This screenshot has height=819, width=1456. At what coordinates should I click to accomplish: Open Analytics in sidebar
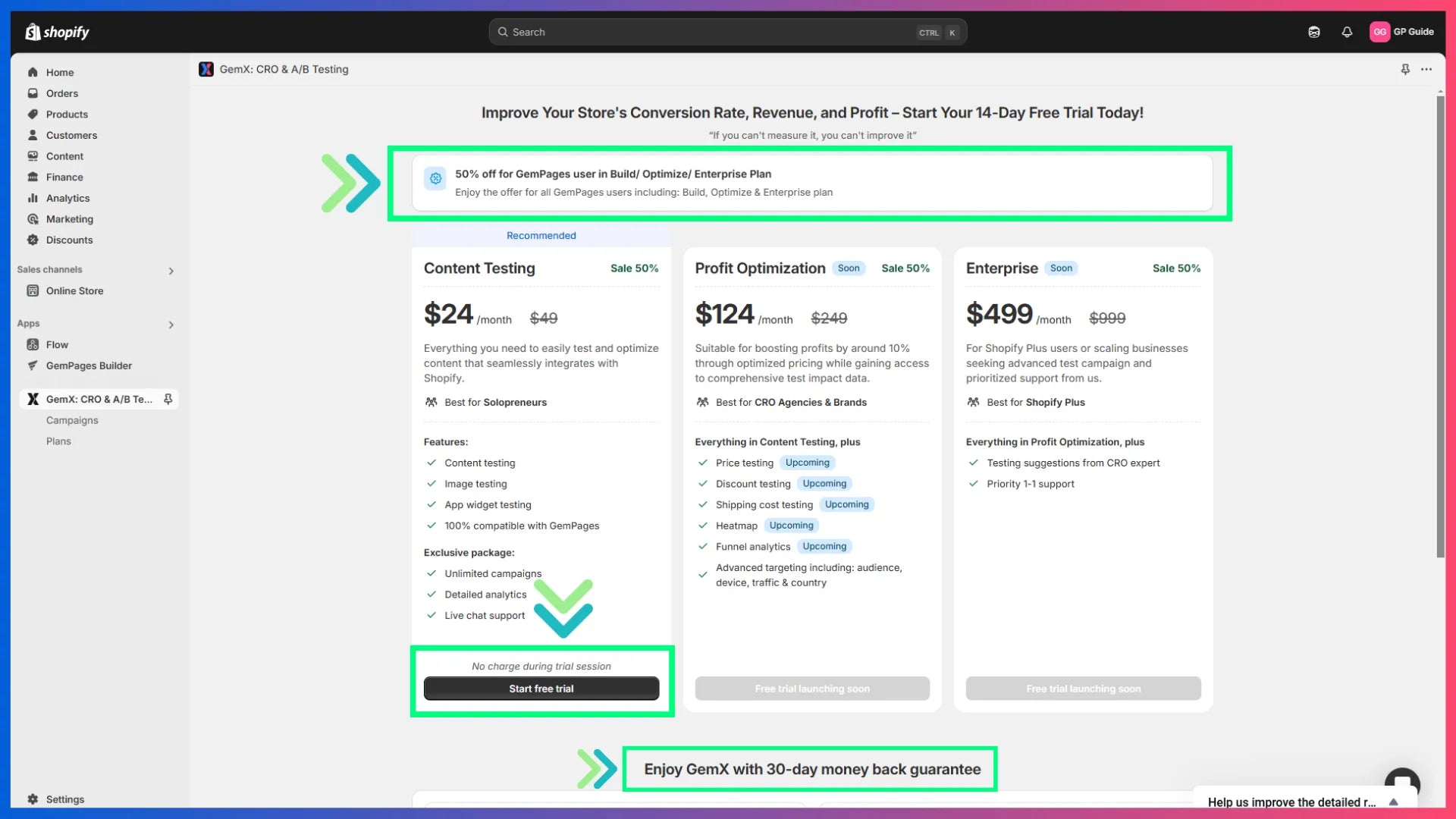(x=67, y=198)
